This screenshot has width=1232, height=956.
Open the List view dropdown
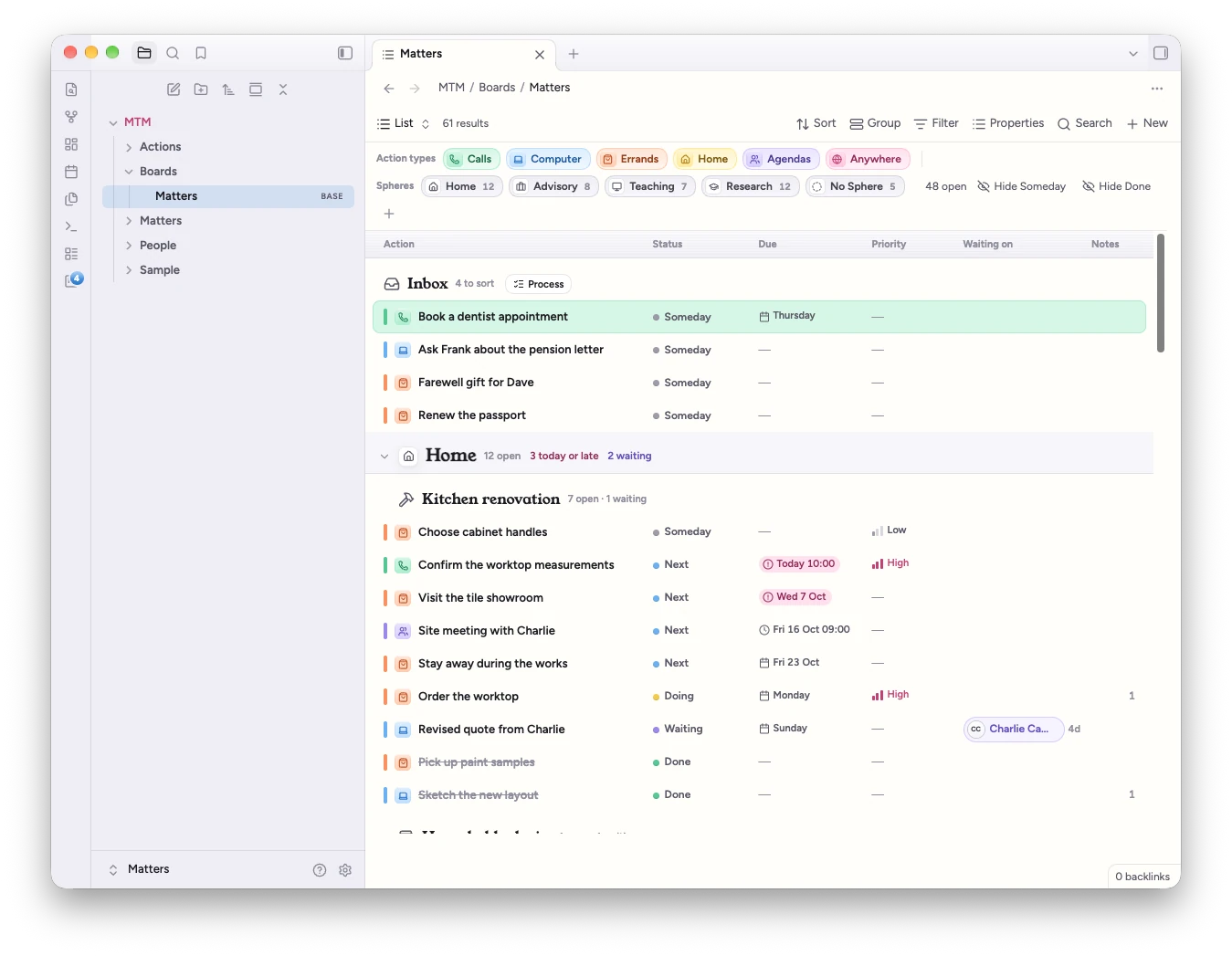click(x=404, y=123)
